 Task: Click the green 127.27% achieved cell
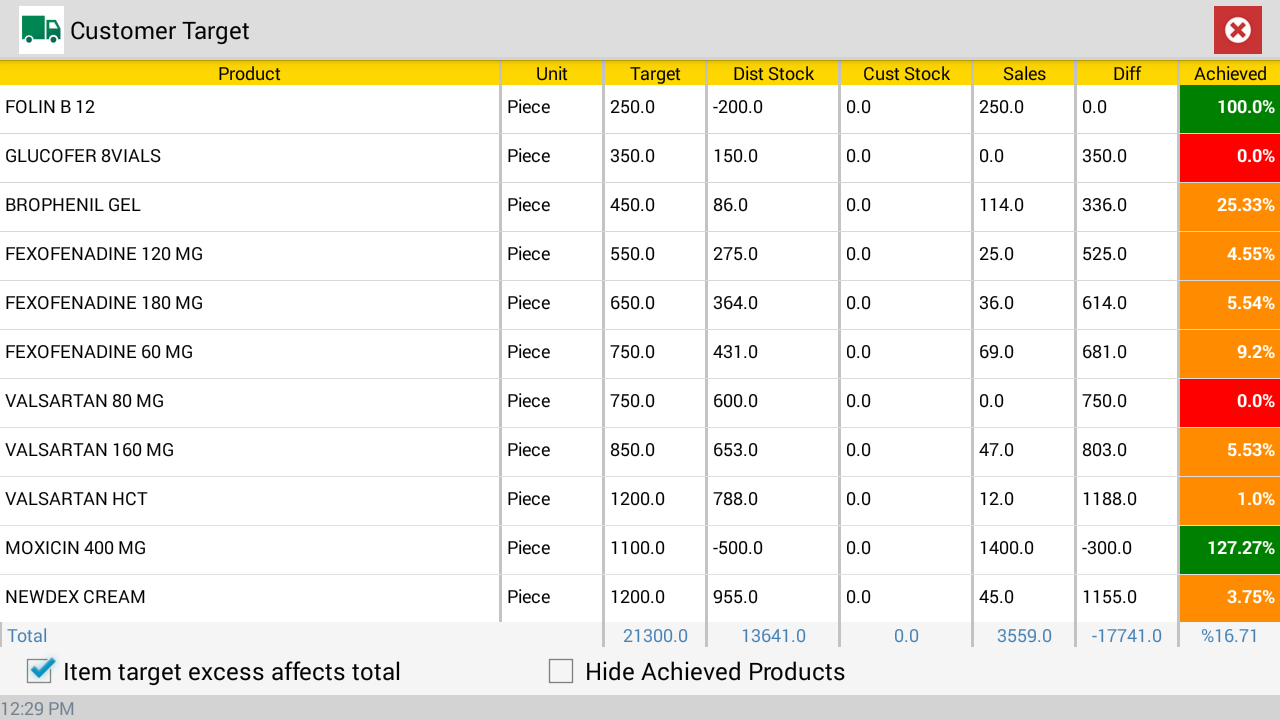[1230, 550]
